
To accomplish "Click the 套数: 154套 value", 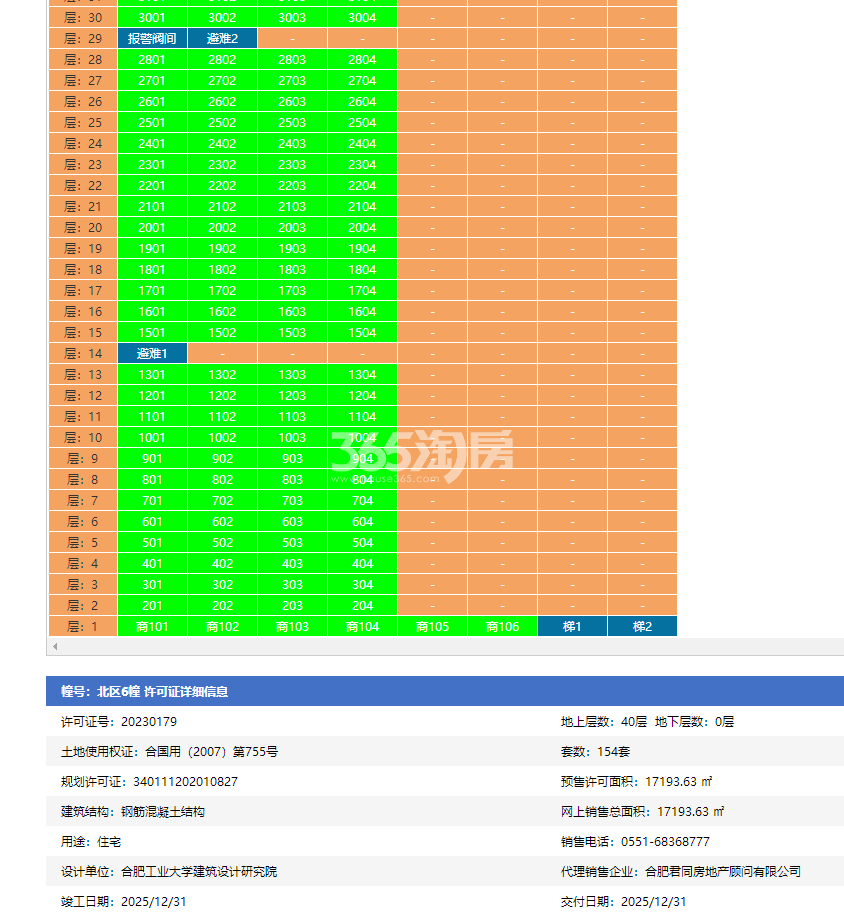I will (x=595, y=751).
